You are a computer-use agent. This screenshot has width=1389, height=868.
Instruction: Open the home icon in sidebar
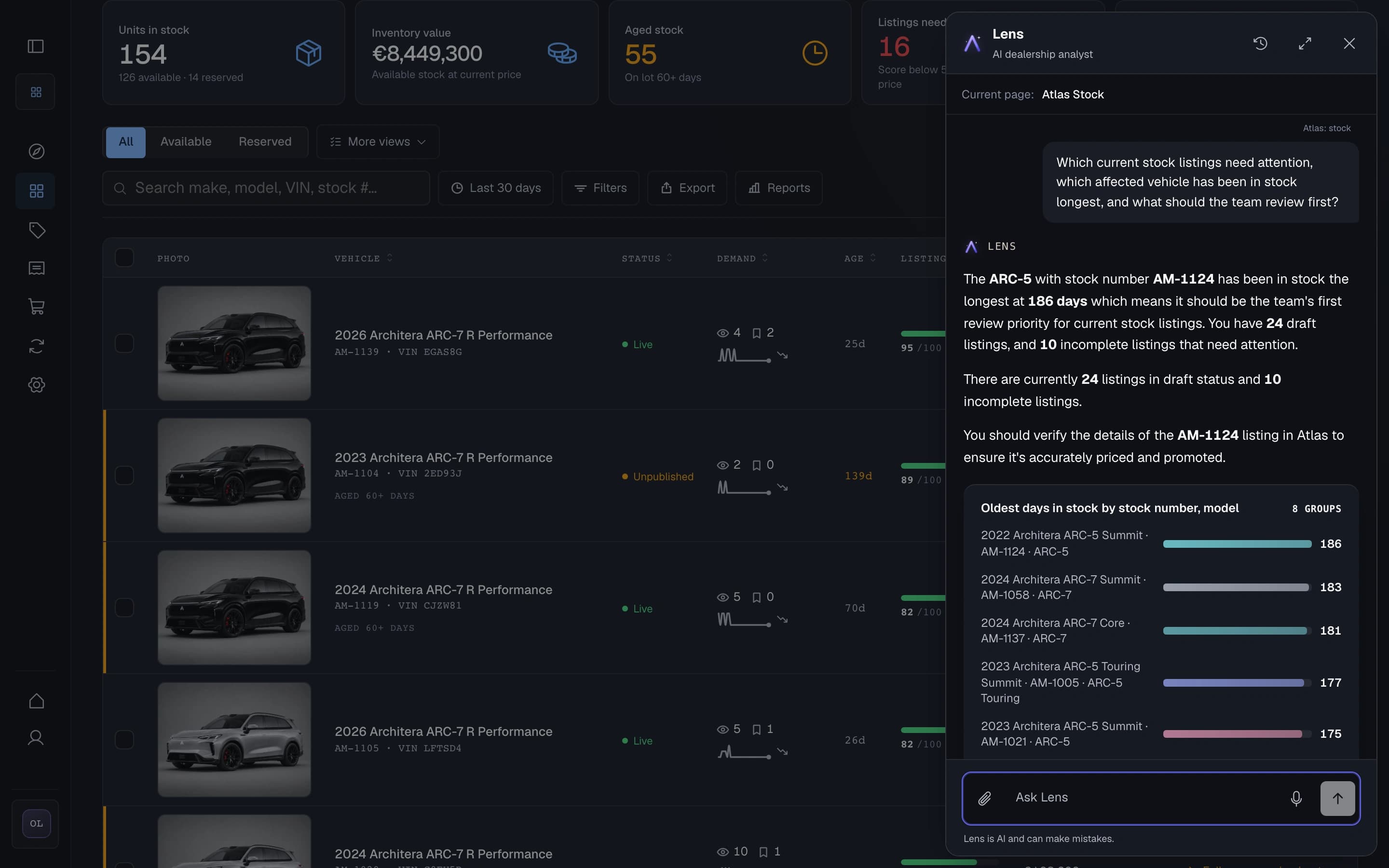click(x=36, y=701)
